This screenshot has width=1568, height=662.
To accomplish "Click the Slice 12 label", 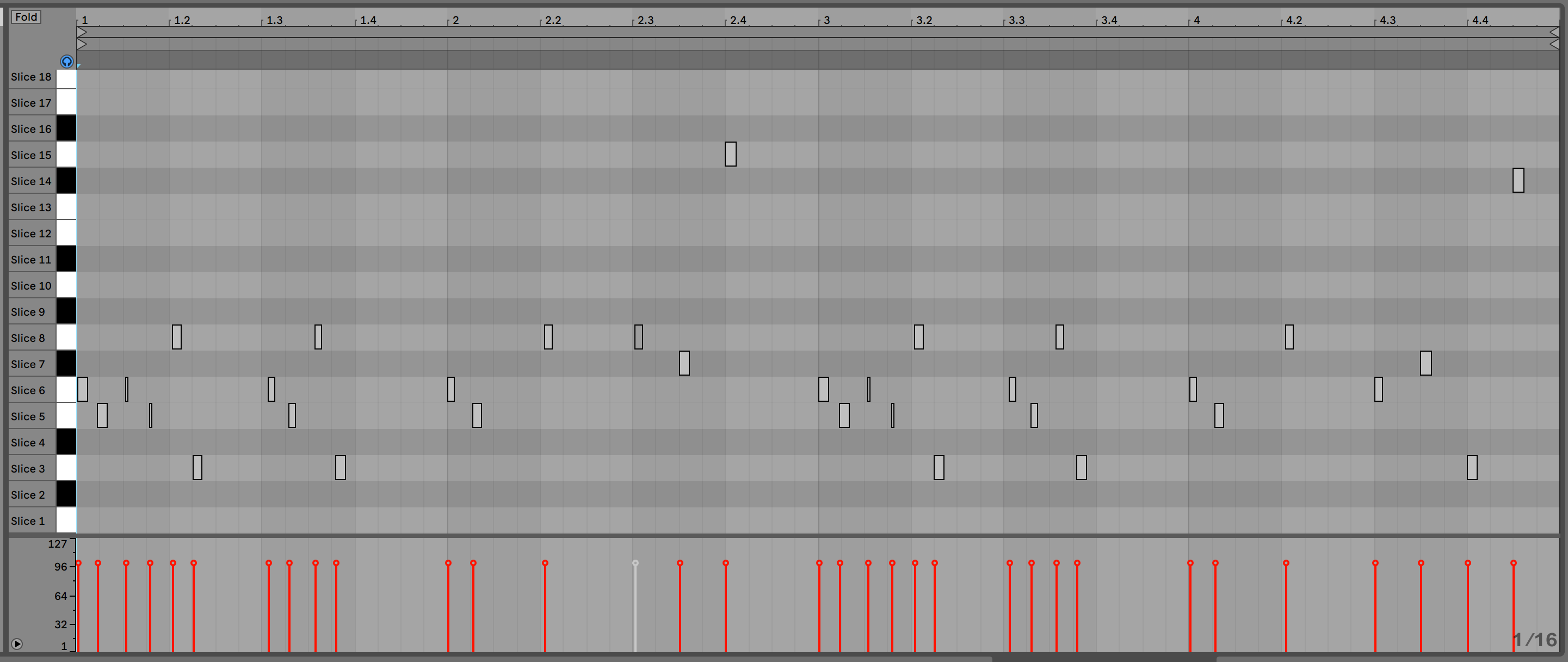I will click(31, 233).
